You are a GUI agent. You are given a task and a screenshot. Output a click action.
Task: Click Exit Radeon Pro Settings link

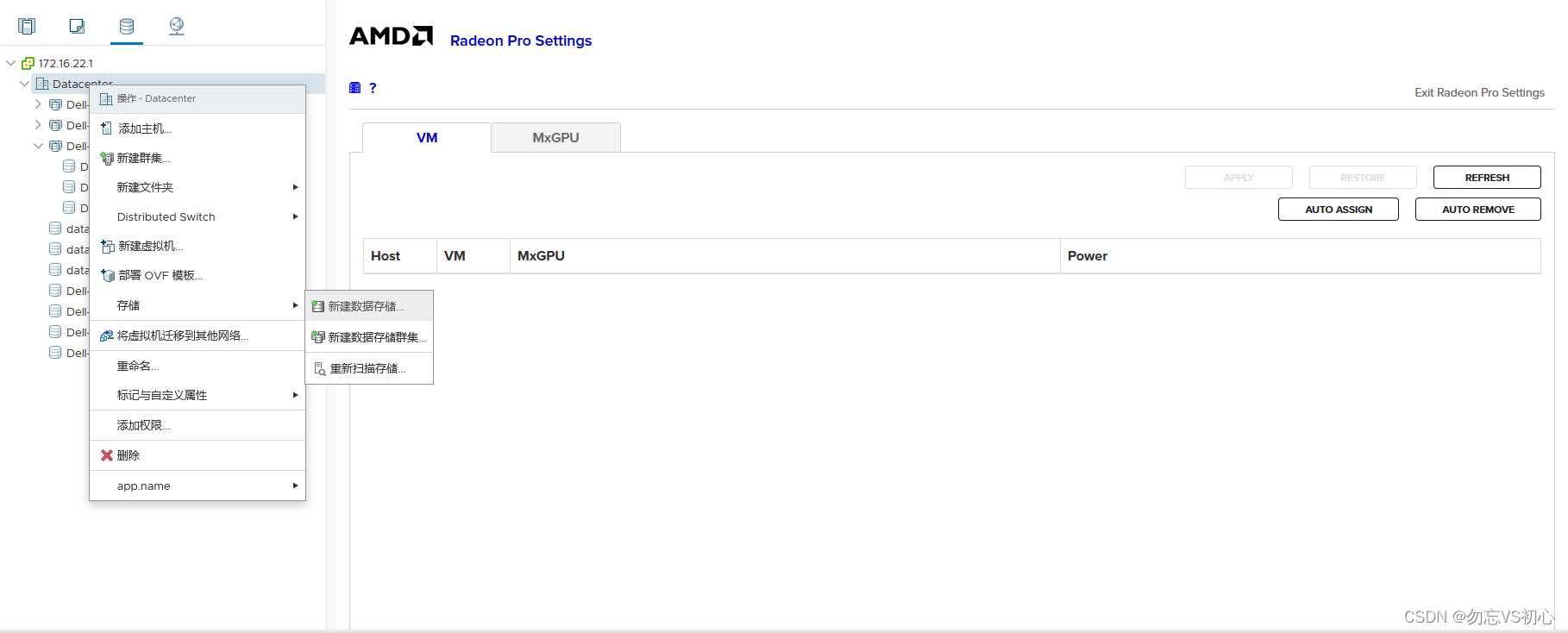click(x=1479, y=92)
